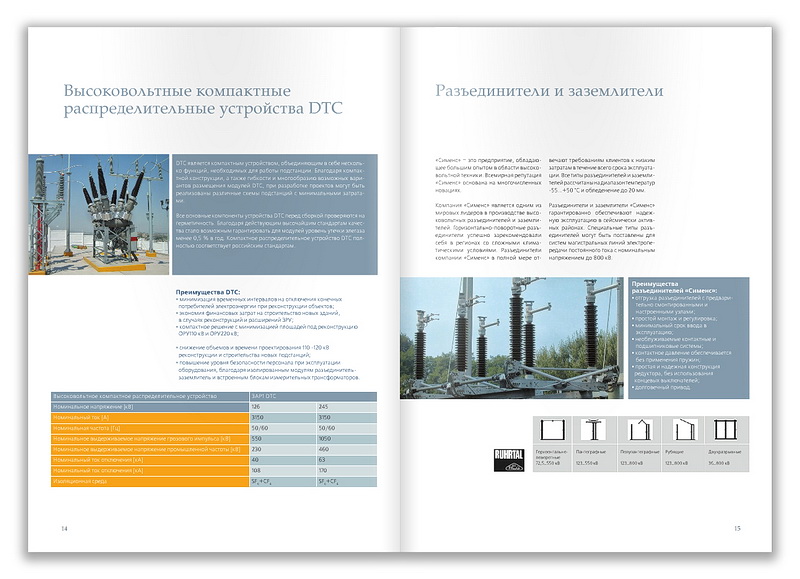Click the caption "Рубящие"
The image size is (800, 579).
[x=674, y=451]
